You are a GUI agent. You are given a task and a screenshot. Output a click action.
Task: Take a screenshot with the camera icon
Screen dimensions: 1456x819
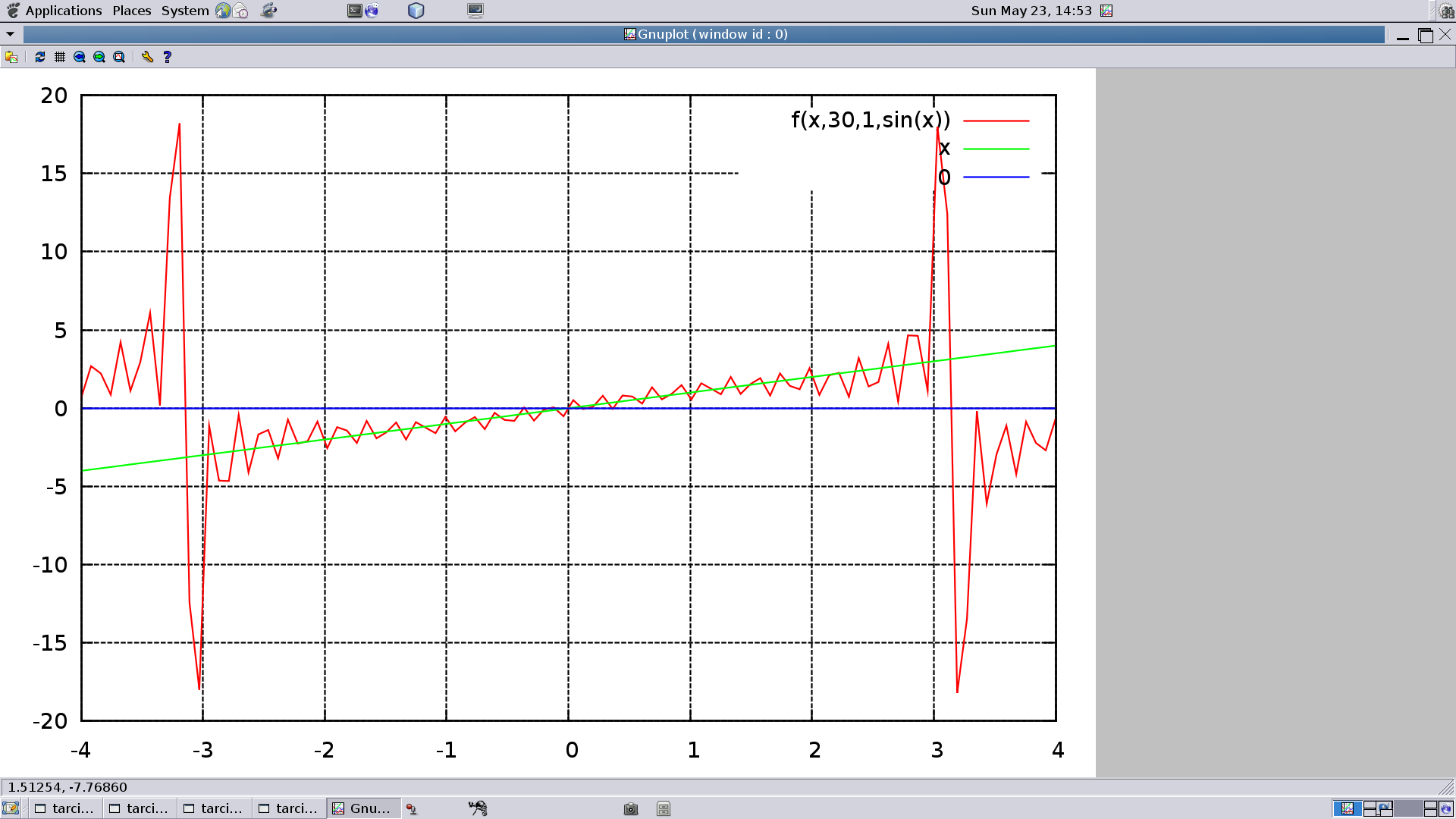coord(631,809)
